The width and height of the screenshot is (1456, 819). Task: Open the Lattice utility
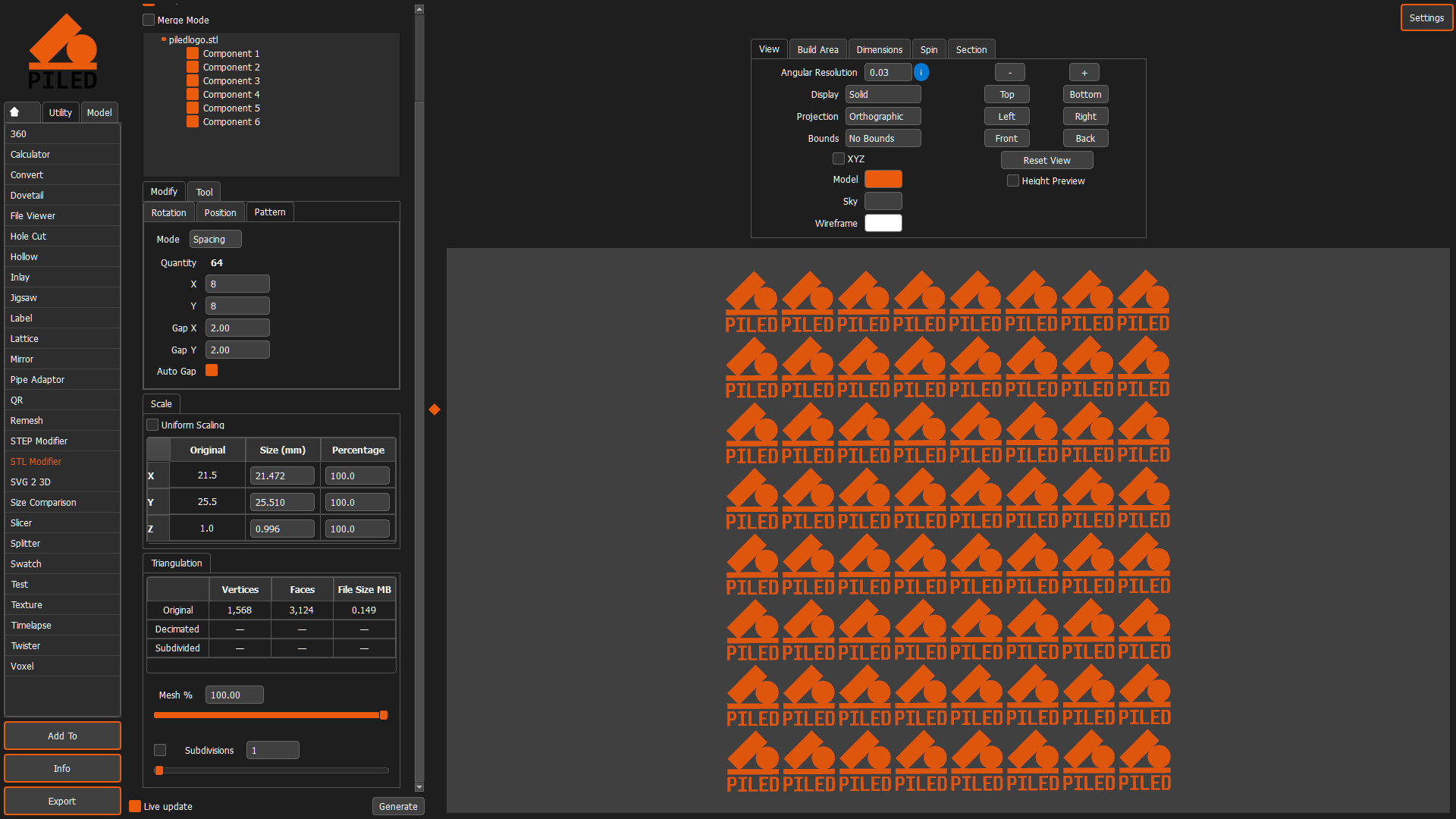tap(62, 339)
